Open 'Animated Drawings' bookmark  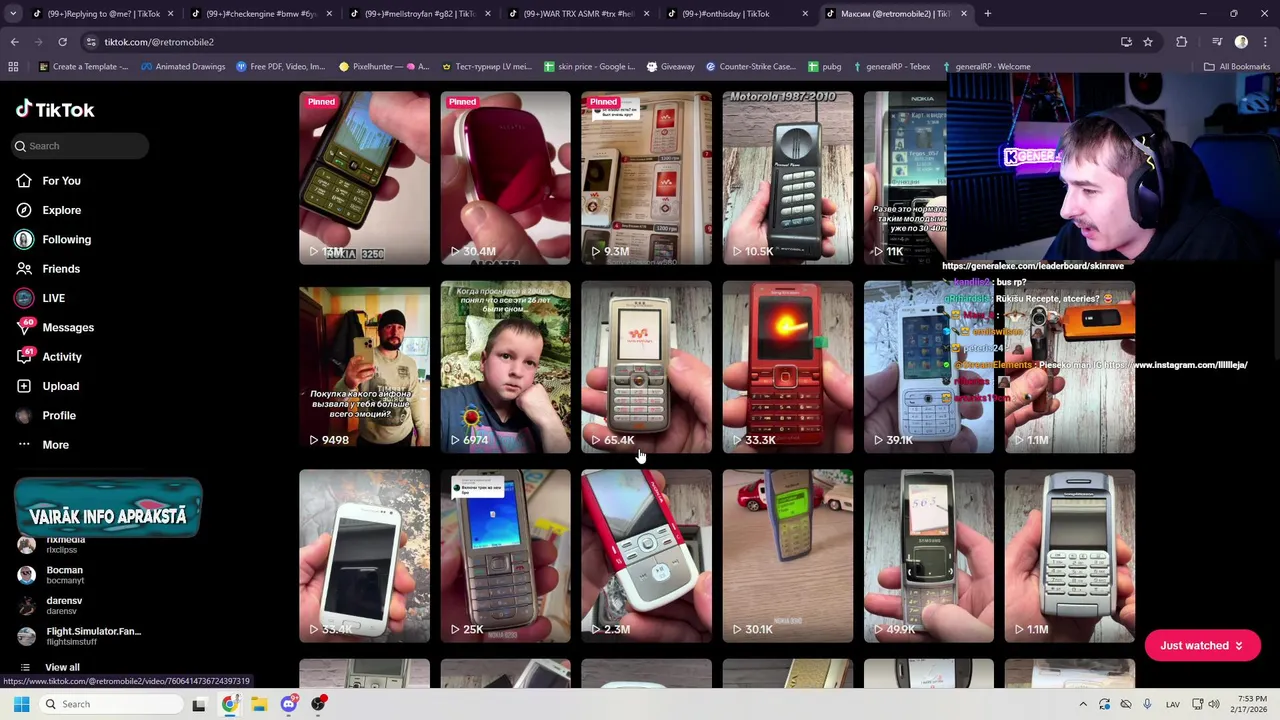coord(183,67)
